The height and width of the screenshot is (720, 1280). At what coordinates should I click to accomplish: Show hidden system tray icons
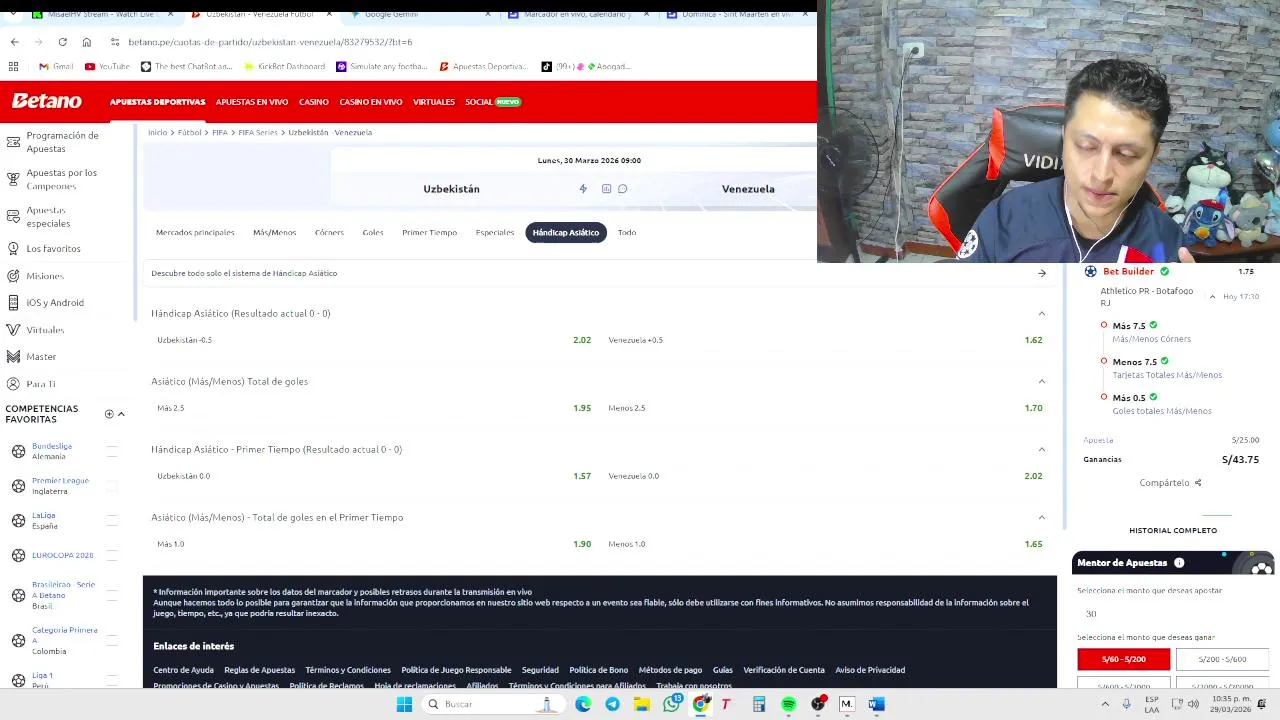tap(1105, 704)
